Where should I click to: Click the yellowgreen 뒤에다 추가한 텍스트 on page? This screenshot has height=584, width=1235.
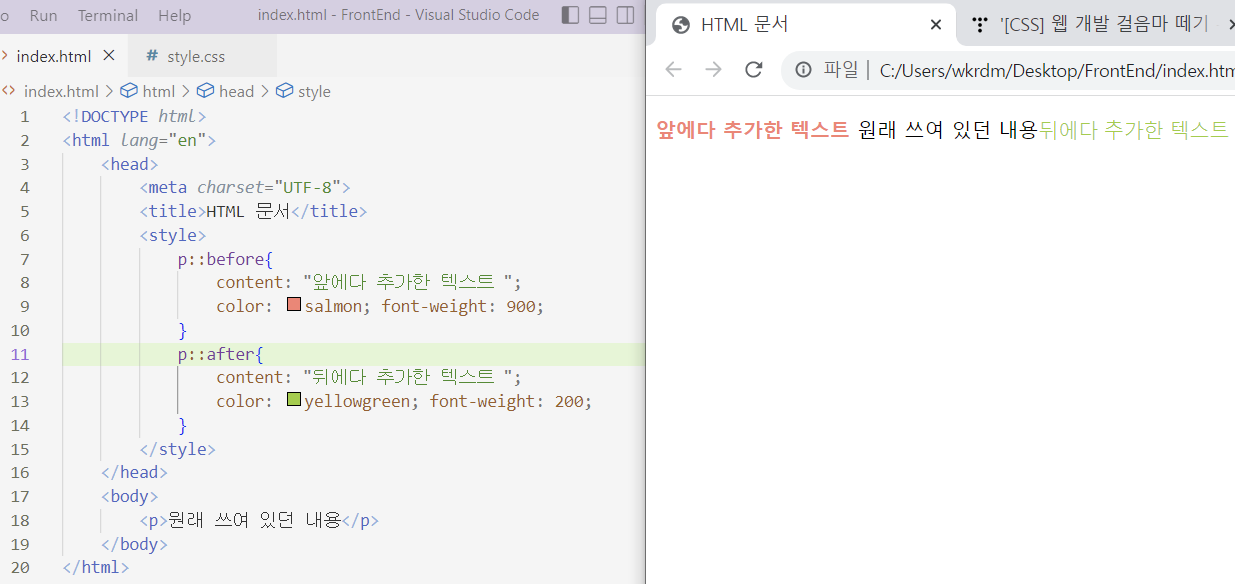(x=1134, y=130)
